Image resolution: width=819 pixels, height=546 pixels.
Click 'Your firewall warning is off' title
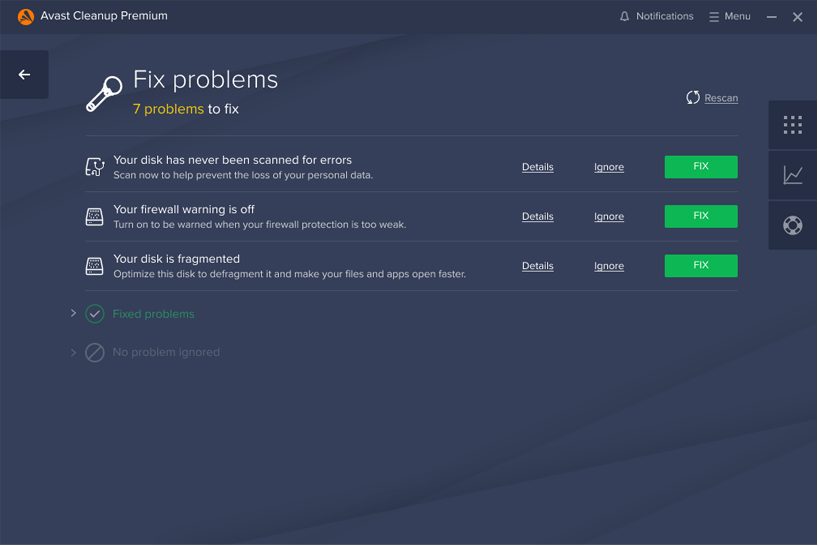click(184, 210)
